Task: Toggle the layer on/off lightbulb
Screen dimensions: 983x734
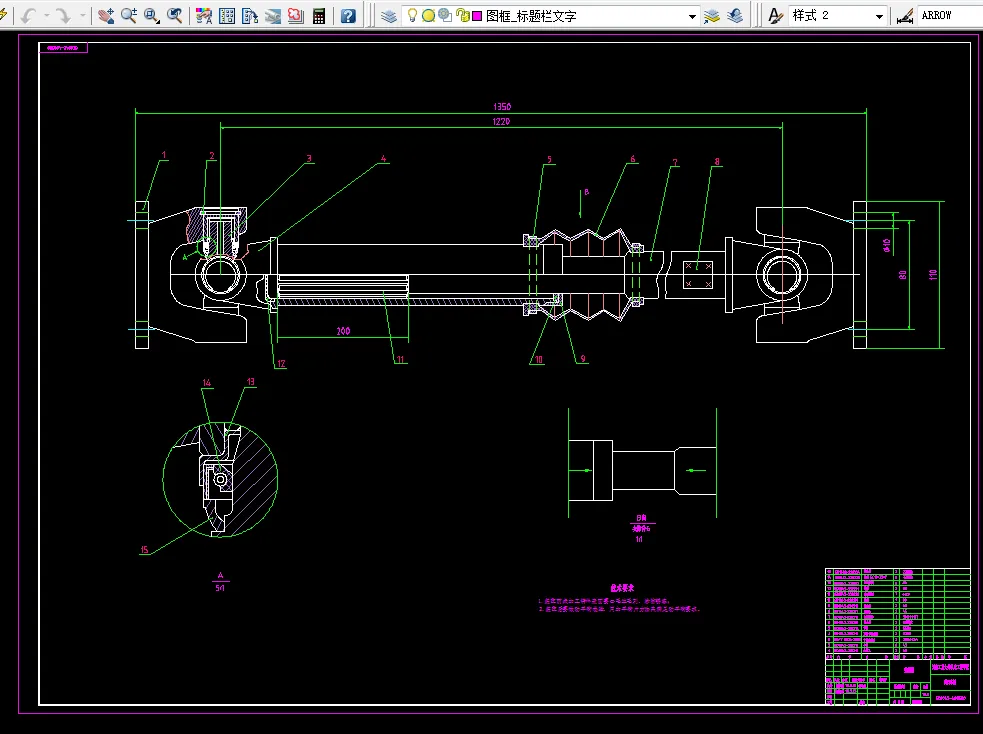Action: [x=412, y=15]
